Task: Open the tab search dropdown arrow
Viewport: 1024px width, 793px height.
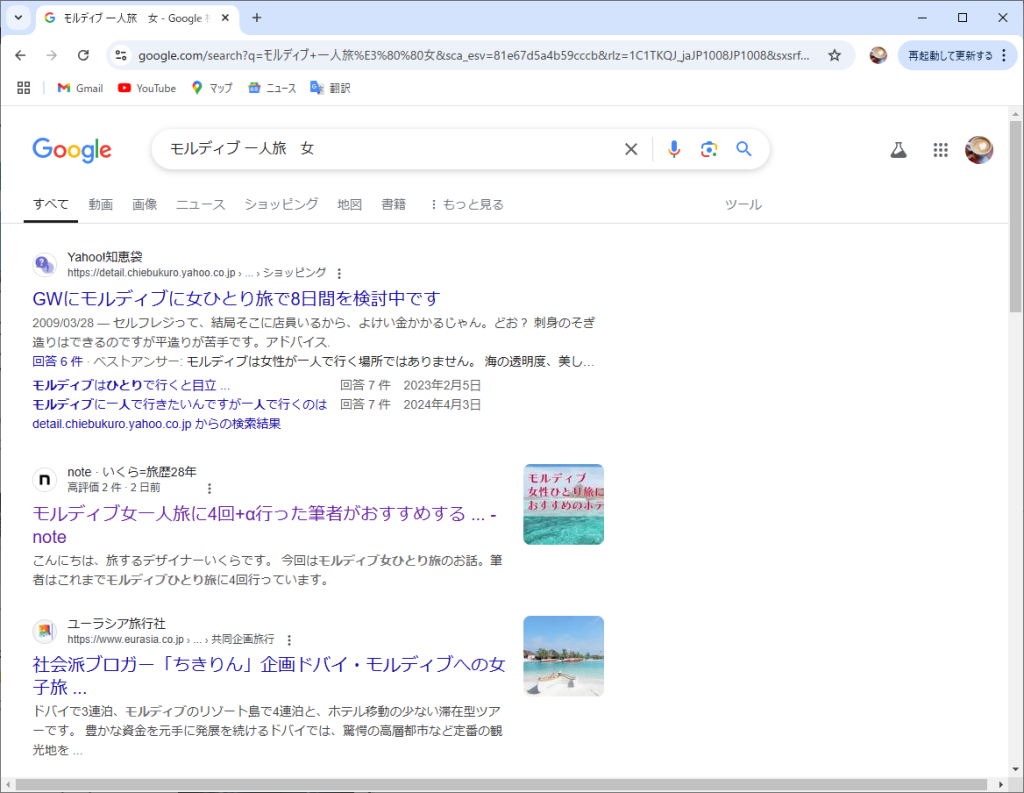Action: coord(18,18)
